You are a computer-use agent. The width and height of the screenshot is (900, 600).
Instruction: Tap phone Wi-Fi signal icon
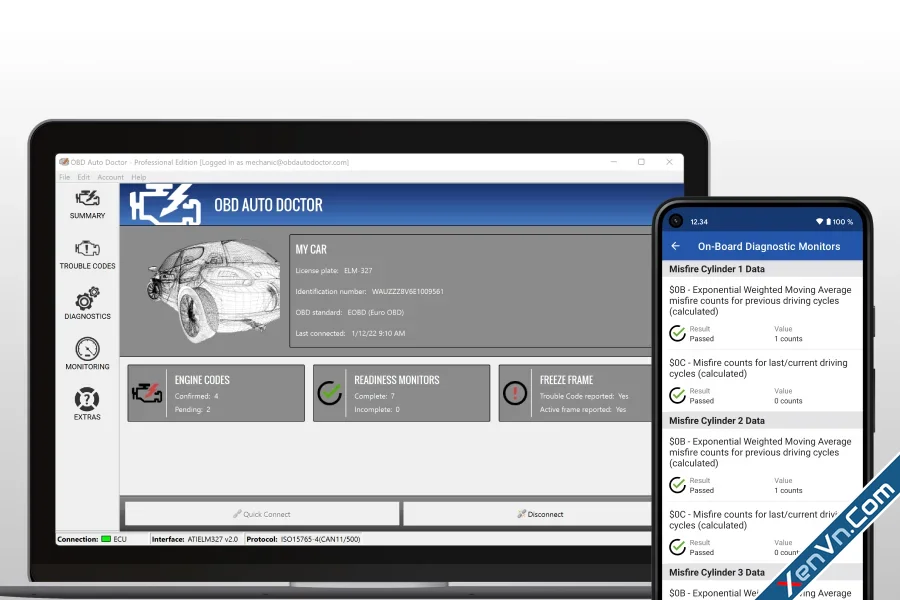(x=819, y=222)
